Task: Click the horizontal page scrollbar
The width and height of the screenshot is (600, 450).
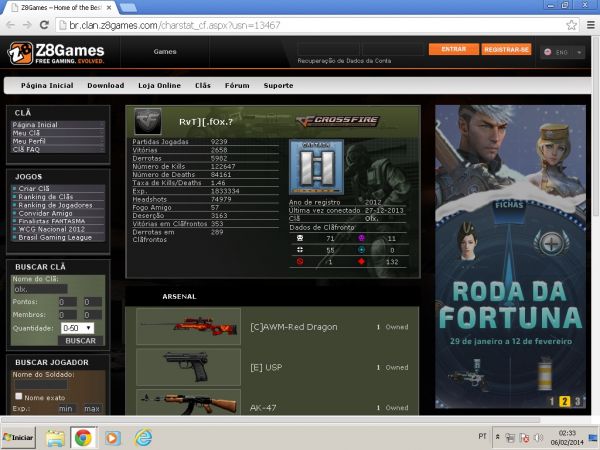Action: (271, 420)
